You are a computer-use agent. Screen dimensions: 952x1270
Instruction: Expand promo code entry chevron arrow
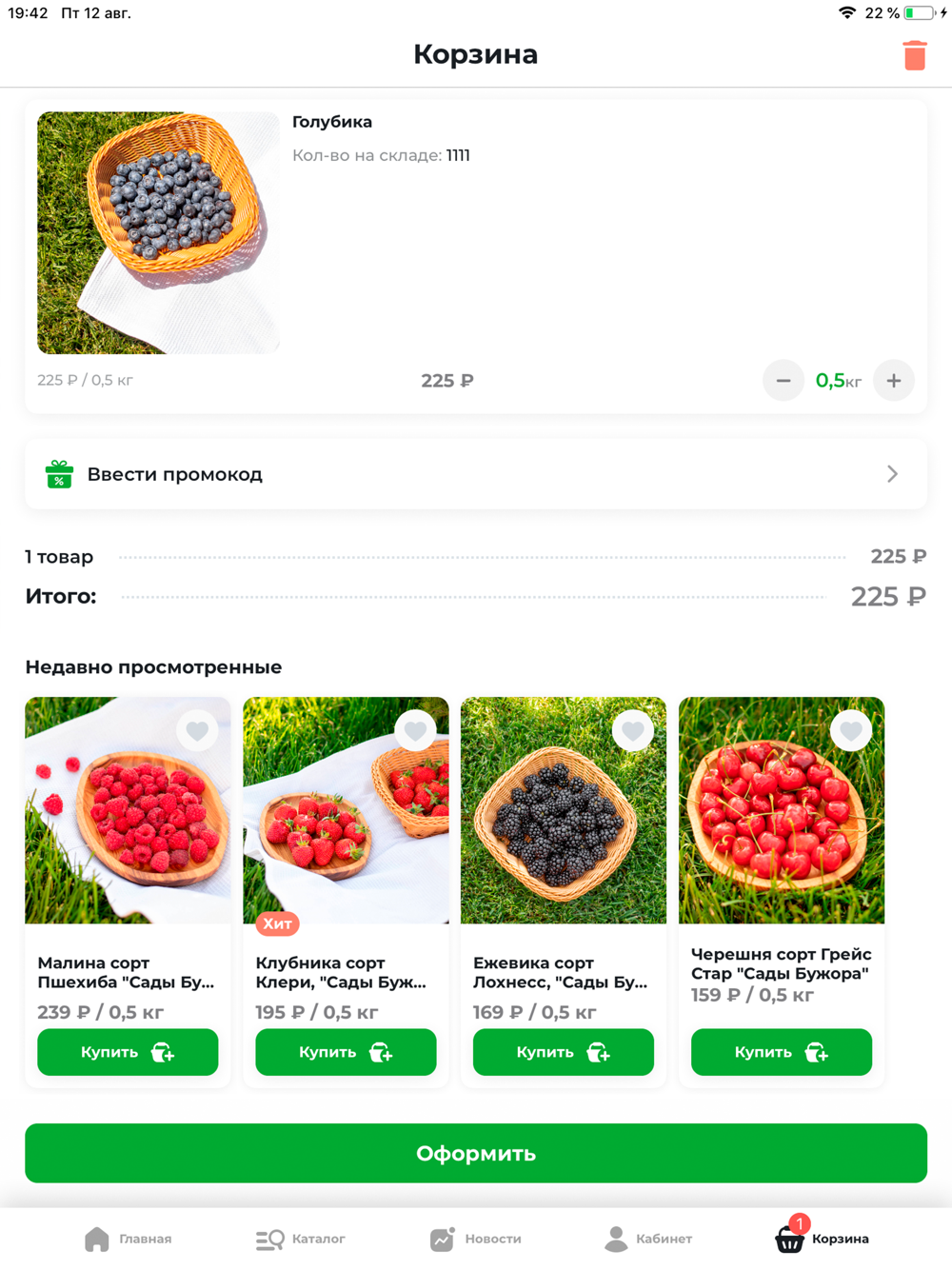tap(892, 474)
